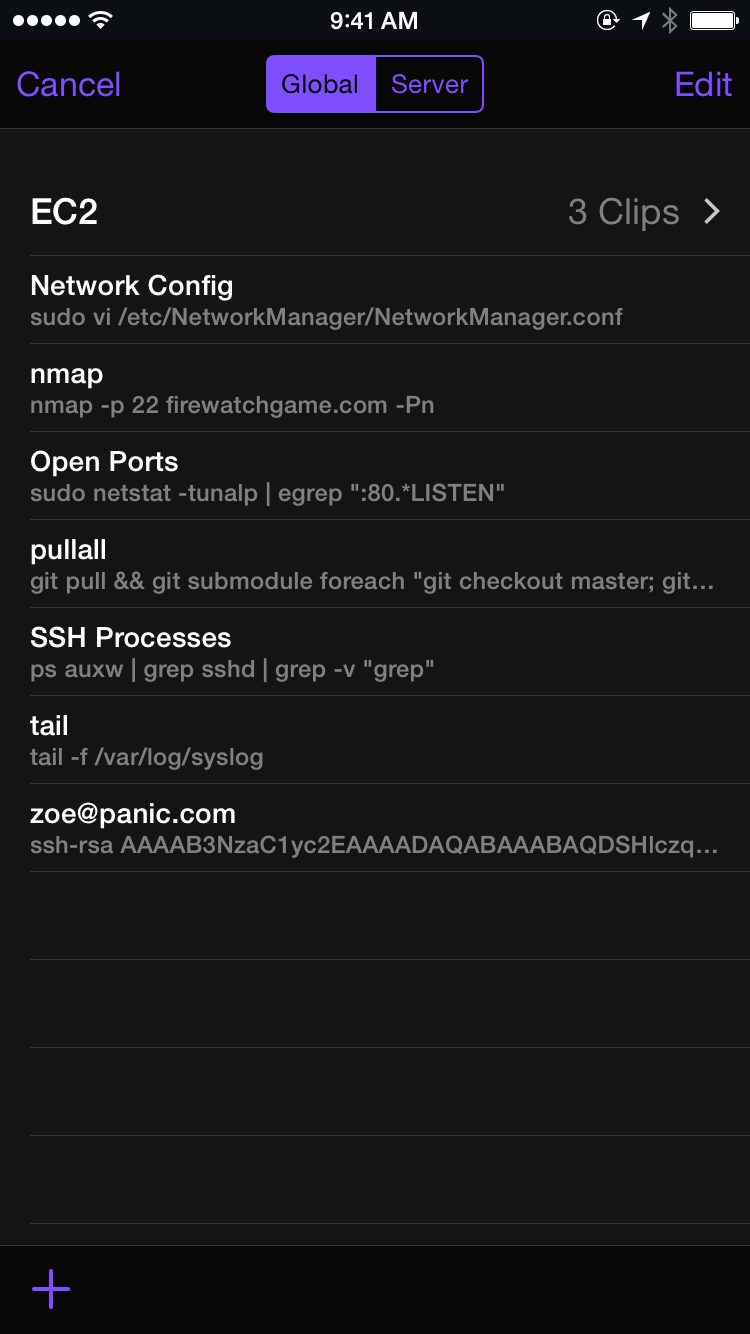The width and height of the screenshot is (750, 1334).
Task: Tap the plus icon to add clip
Action: (50, 1290)
